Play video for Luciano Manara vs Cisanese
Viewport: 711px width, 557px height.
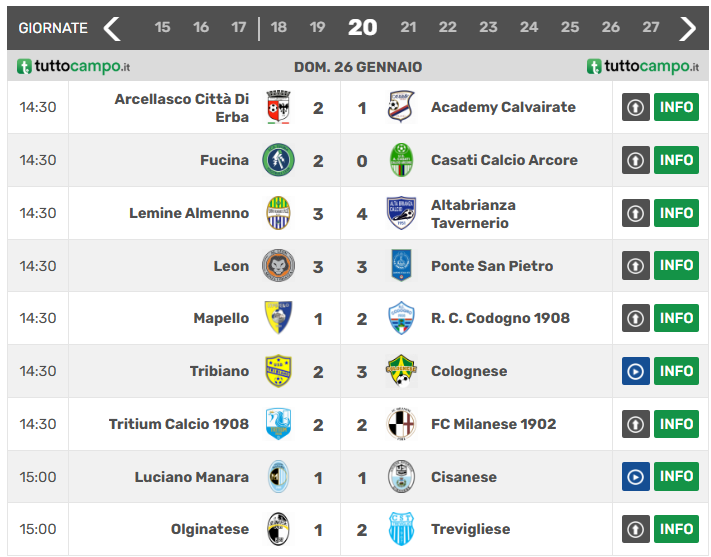click(635, 477)
